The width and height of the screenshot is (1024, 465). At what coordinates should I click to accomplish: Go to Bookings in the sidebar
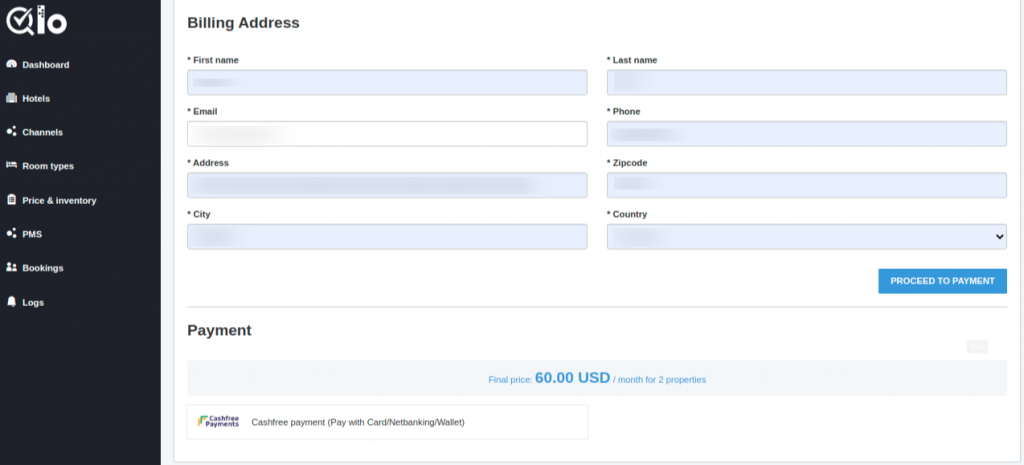tap(42, 268)
